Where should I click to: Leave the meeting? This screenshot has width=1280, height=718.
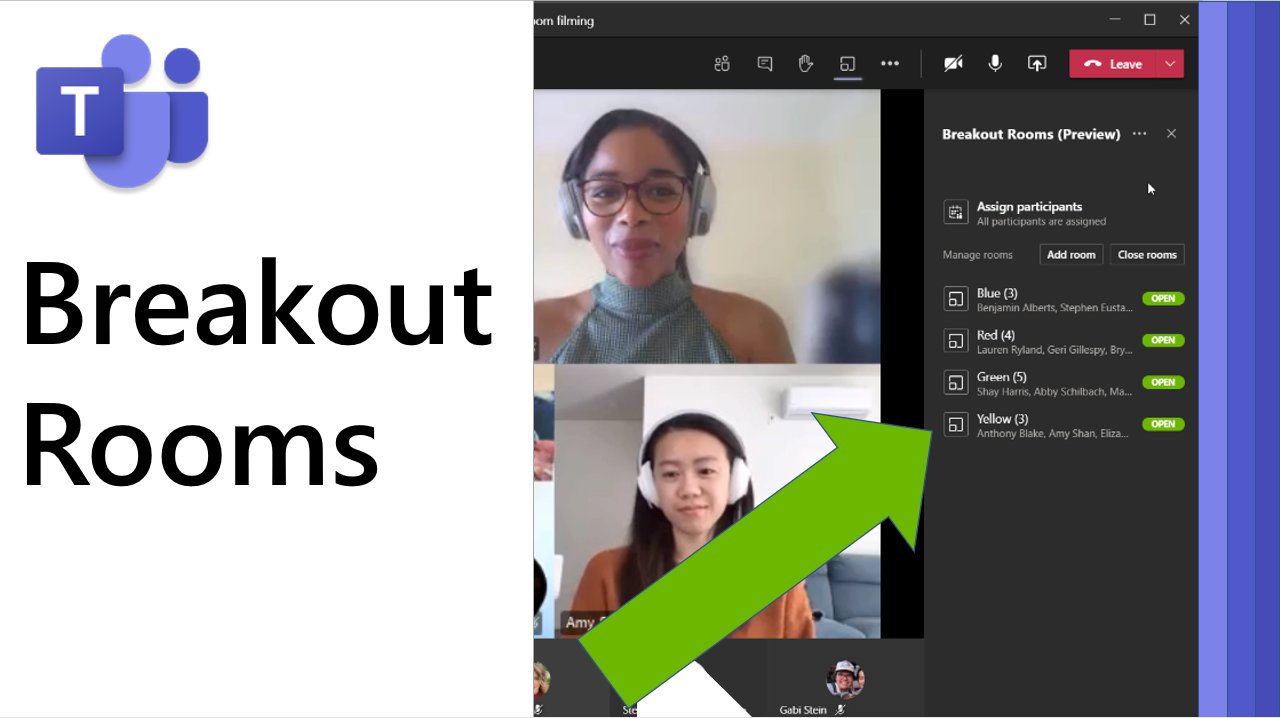1113,64
